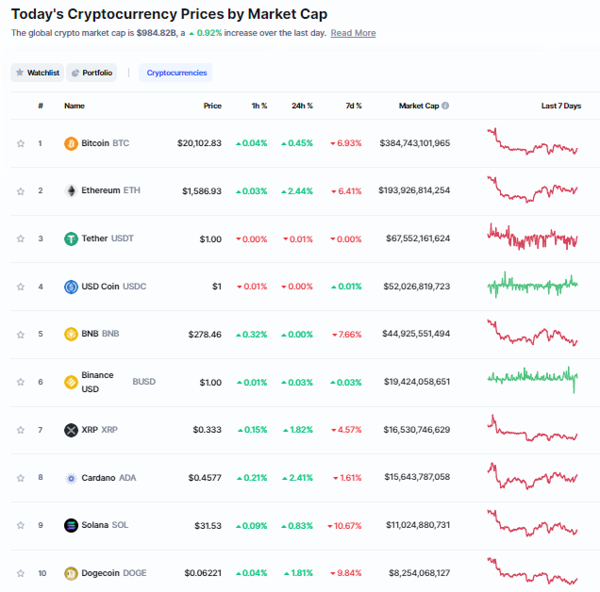Sort the table by Price column header
This screenshot has width=600, height=592.
(212, 106)
